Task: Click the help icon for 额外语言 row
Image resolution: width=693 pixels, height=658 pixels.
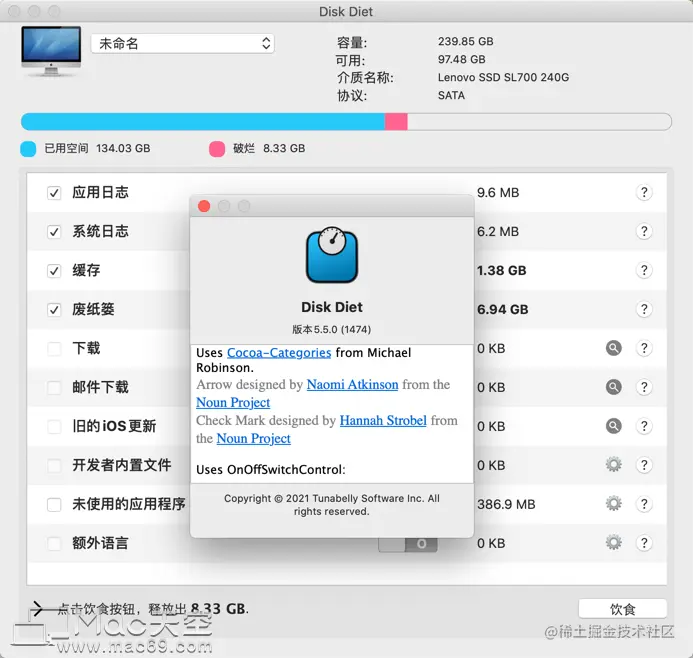Action: (x=644, y=543)
